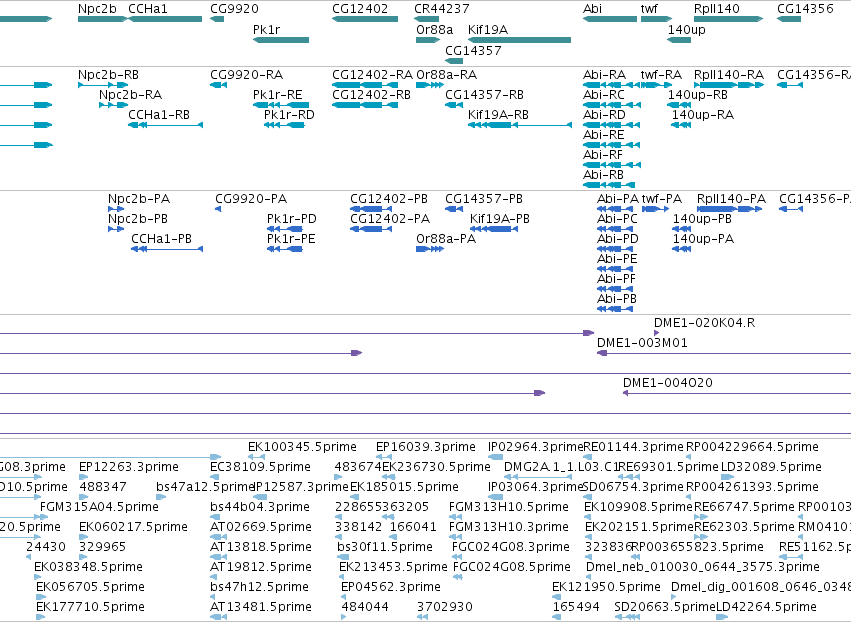Click the CG14357-RB transcript label
Screen dimensions: 851x622
(484, 94)
